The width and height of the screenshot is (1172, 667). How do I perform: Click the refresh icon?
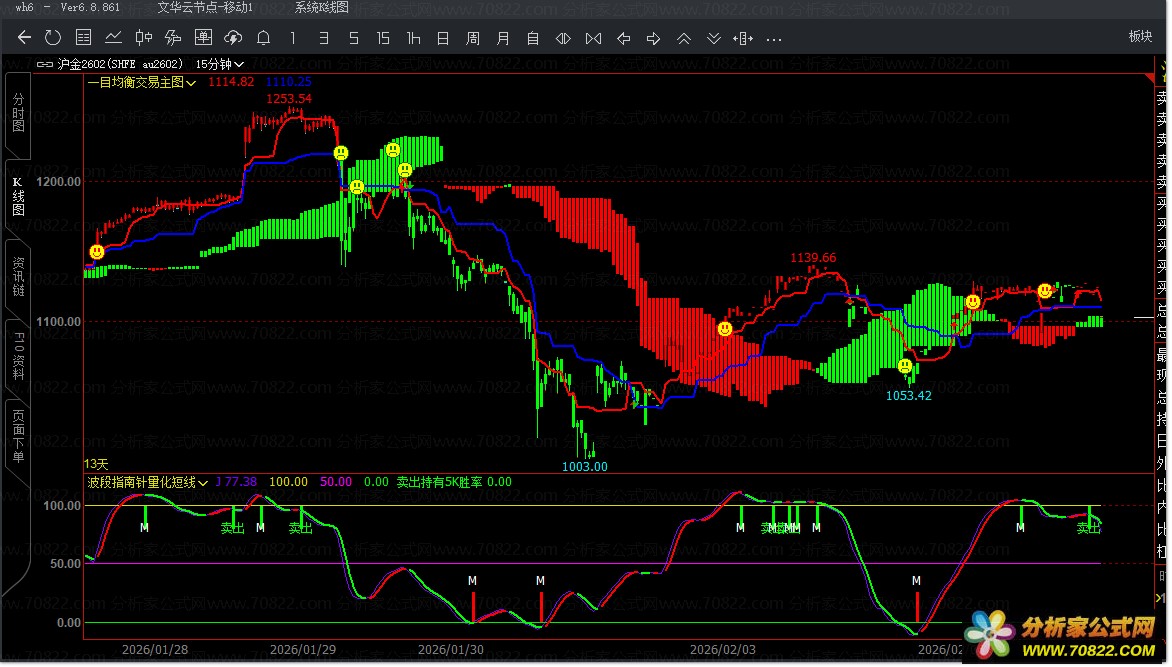click(x=53, y=39)
